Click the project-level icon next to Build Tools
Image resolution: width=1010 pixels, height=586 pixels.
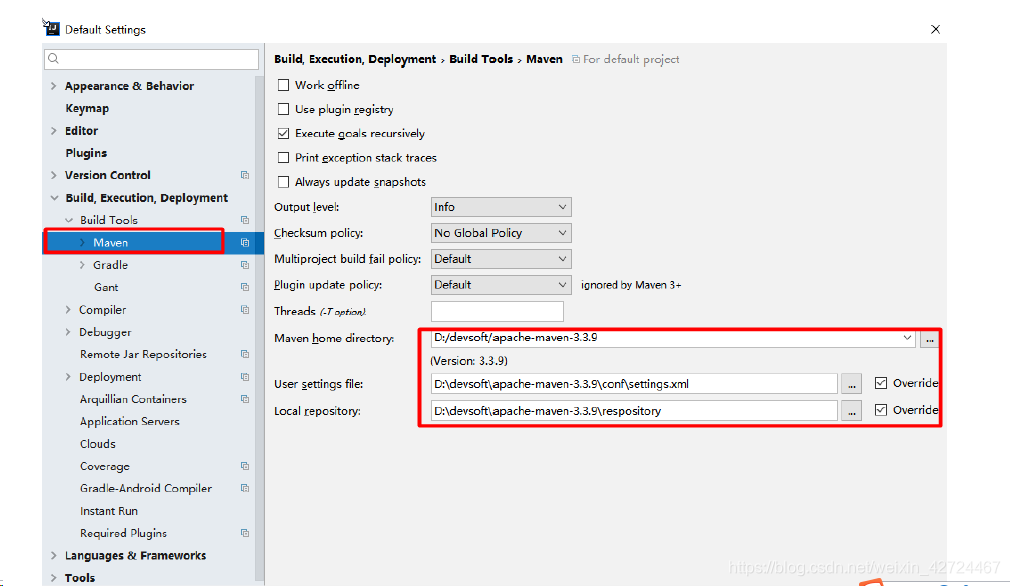point(245,220)
